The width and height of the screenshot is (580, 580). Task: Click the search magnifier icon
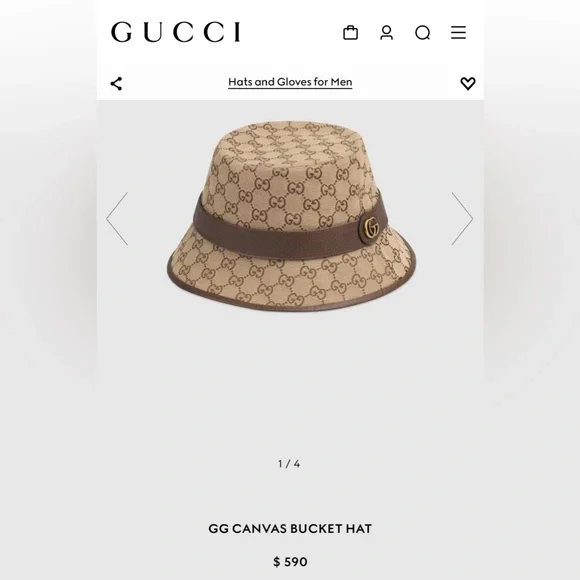pos(422,33)
